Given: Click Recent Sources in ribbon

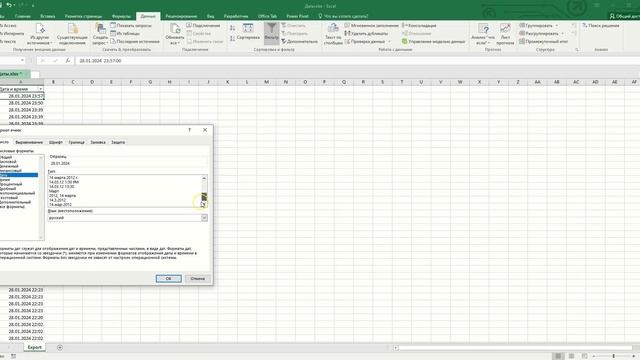Looking at the screenshot, I should point(135,41).
